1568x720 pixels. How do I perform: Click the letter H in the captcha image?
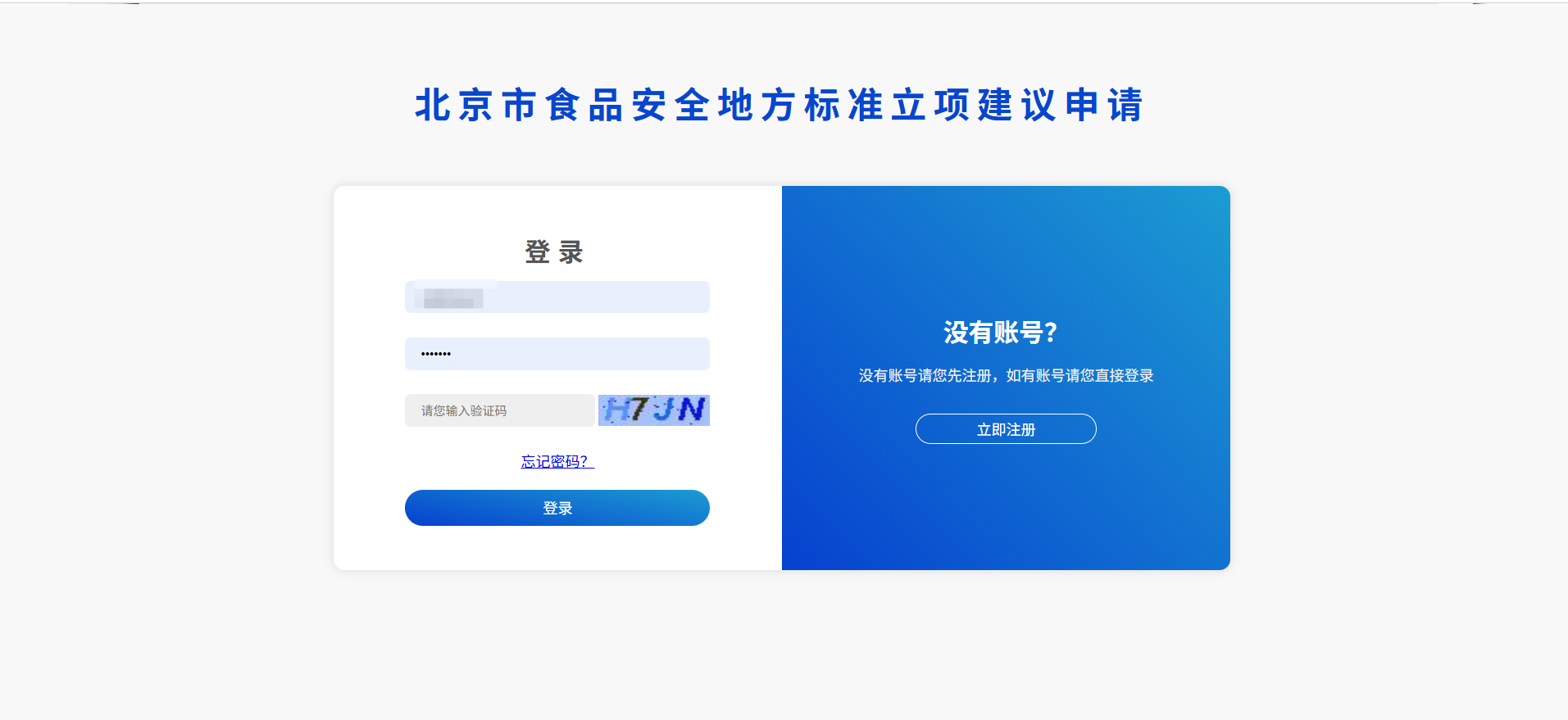coord(616,410)
